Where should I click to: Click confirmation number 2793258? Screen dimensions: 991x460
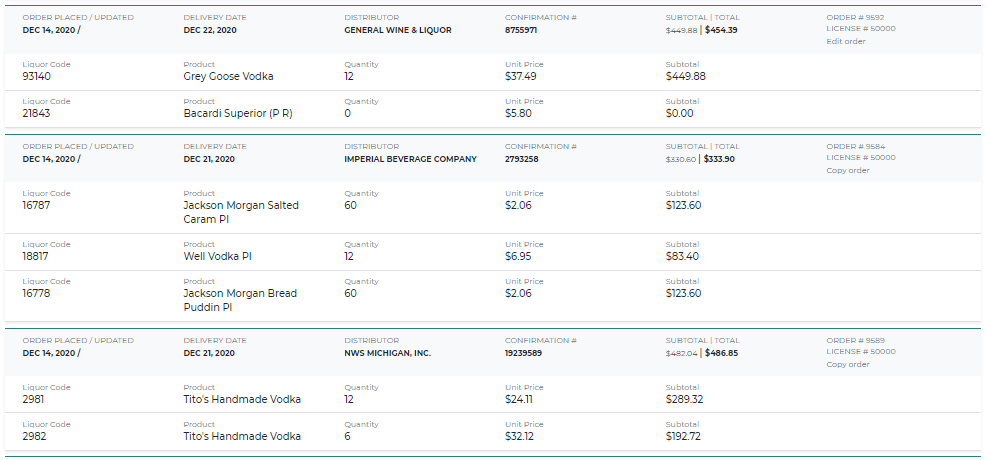pos(521,159)
